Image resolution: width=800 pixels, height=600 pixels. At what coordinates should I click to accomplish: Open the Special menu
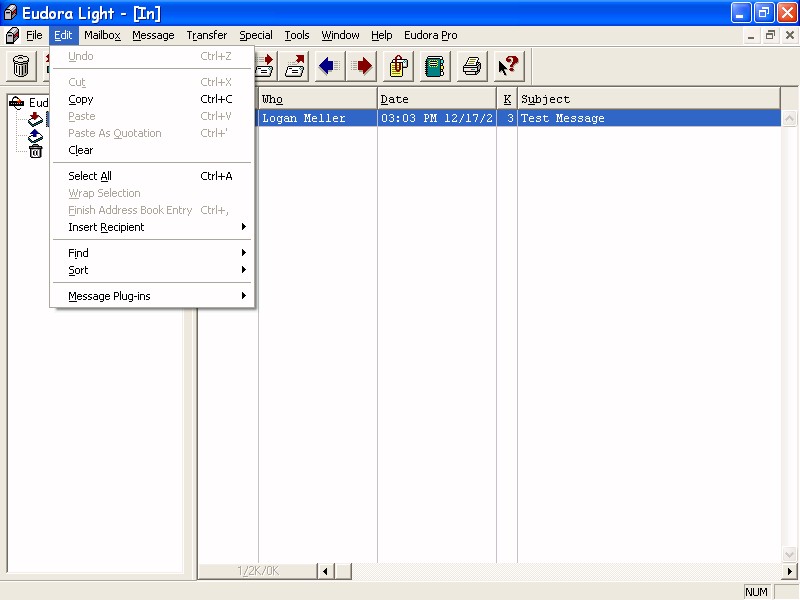pos(256,35)
